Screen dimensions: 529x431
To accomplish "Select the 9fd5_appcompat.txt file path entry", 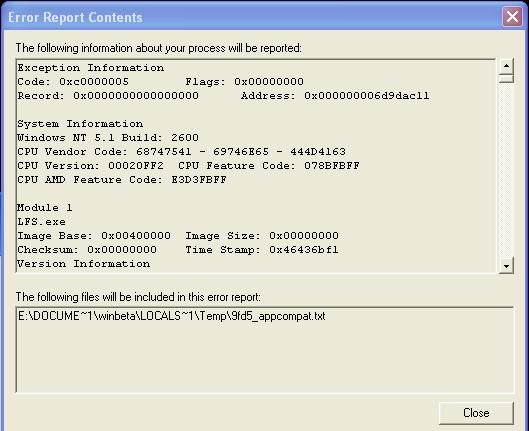I will [x=172, y=316].
